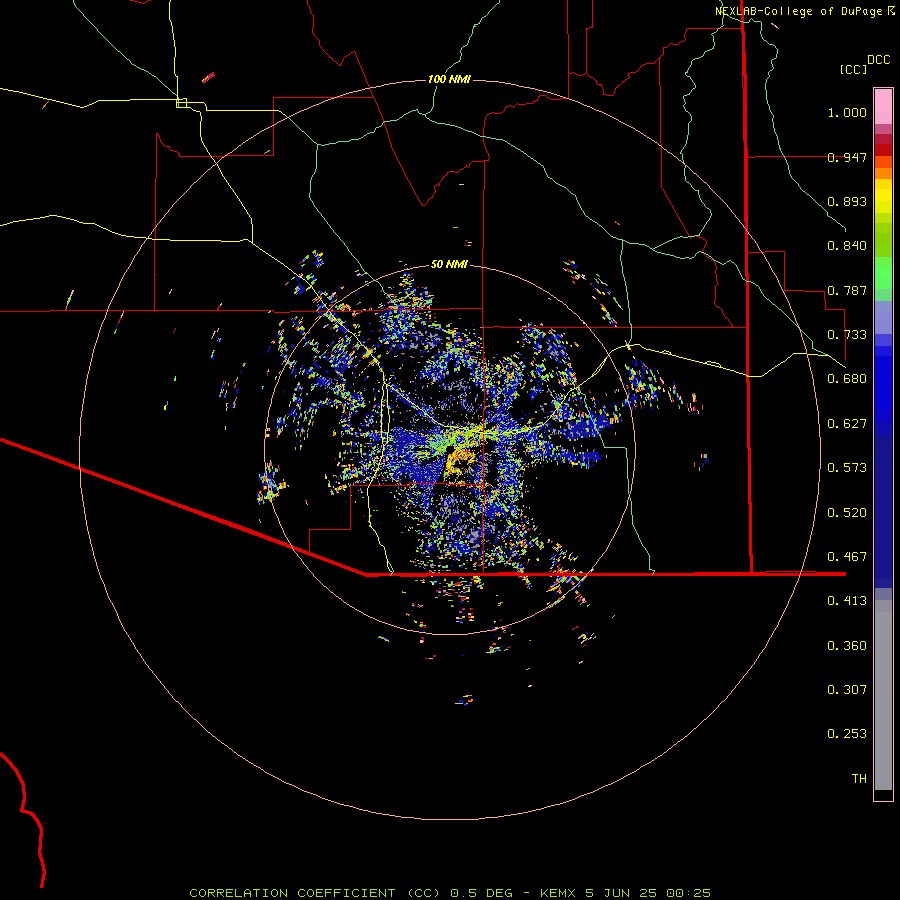Click the 0.787 scale value
This screenshot has width=900, height=900.
coord(847,290)
